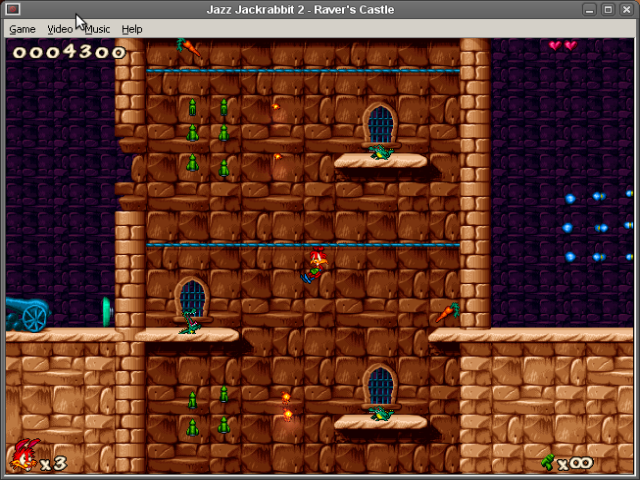
Task: Click the upper barred arched window
Action: coord(380,123)
